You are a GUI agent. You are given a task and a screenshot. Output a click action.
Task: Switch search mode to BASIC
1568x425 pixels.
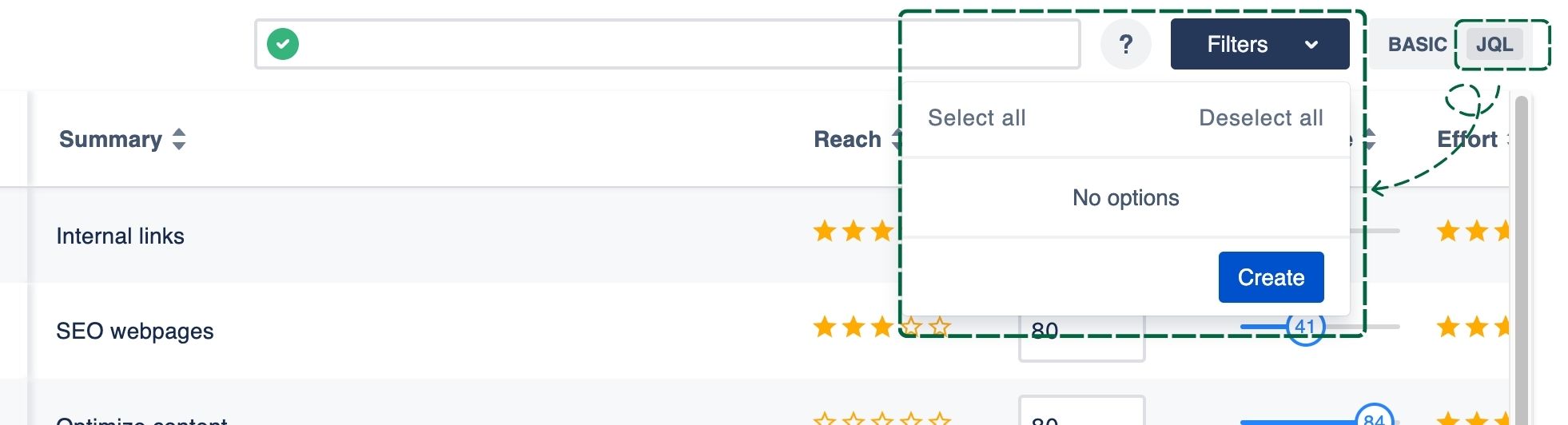[1416, 44]
